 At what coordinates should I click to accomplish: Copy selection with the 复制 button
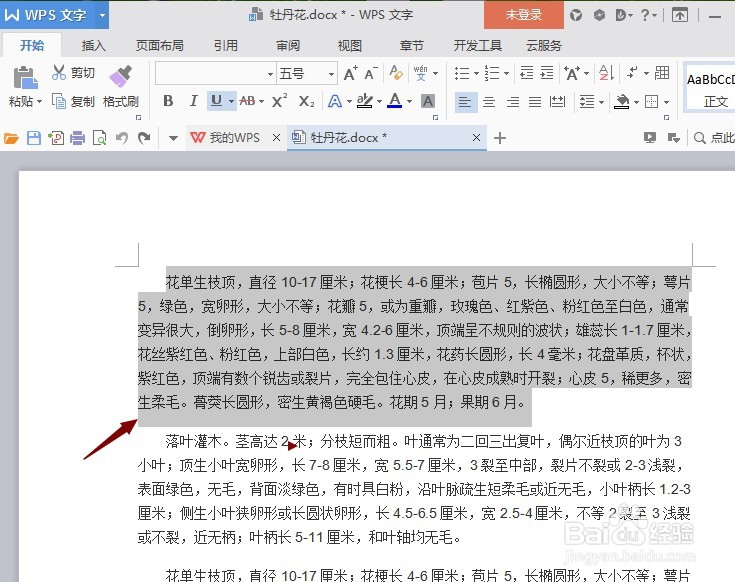tap(73, 101)
